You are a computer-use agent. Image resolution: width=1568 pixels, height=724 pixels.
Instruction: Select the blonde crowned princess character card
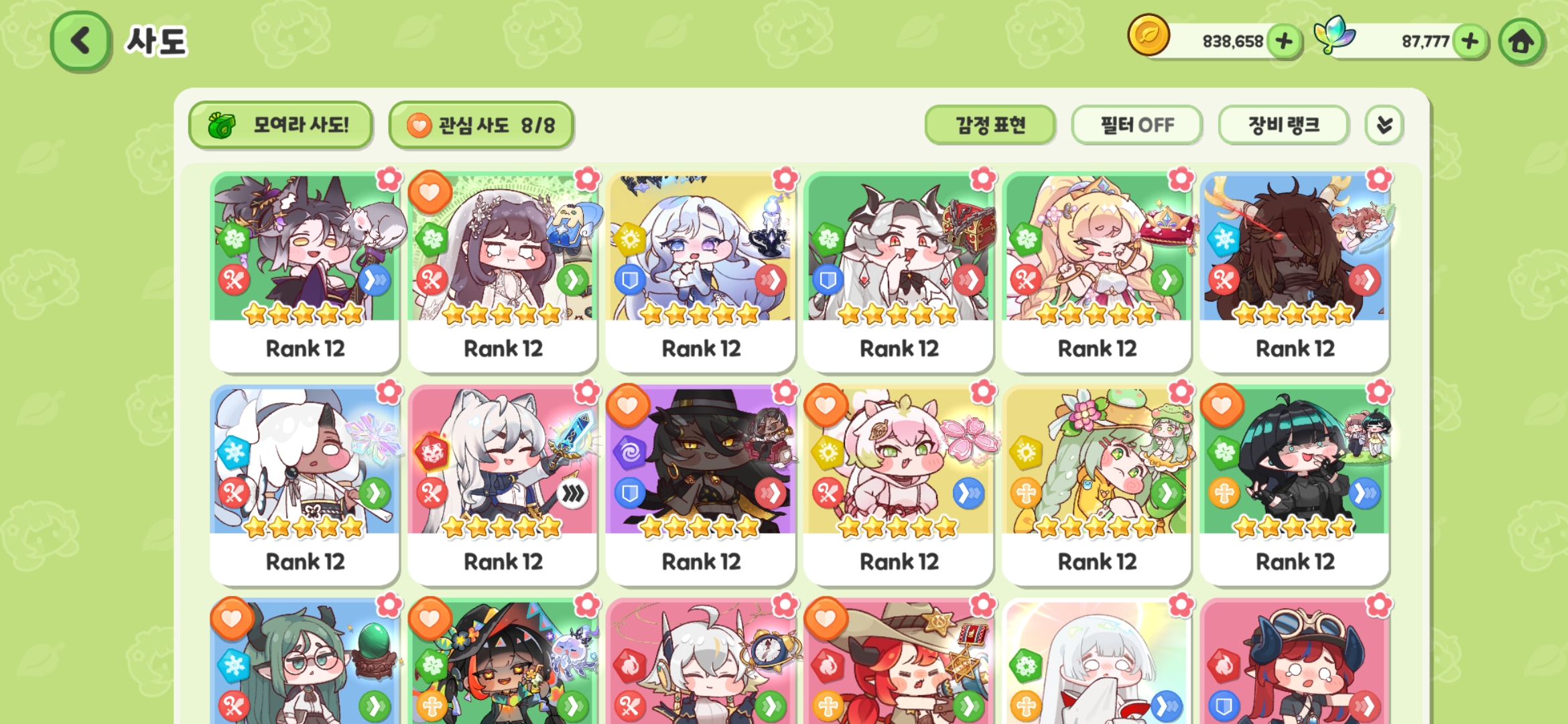click(1097, 271)
